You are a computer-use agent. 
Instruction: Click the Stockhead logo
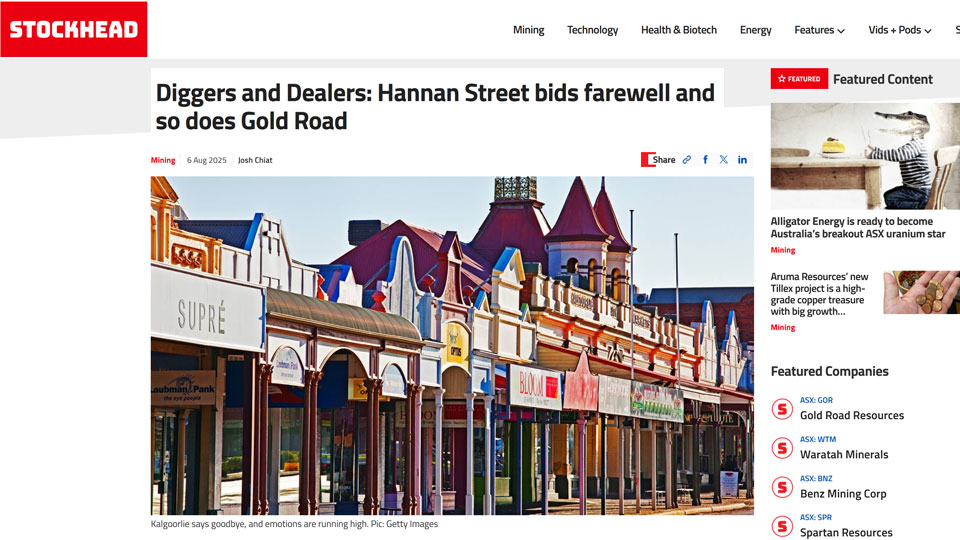73,29
